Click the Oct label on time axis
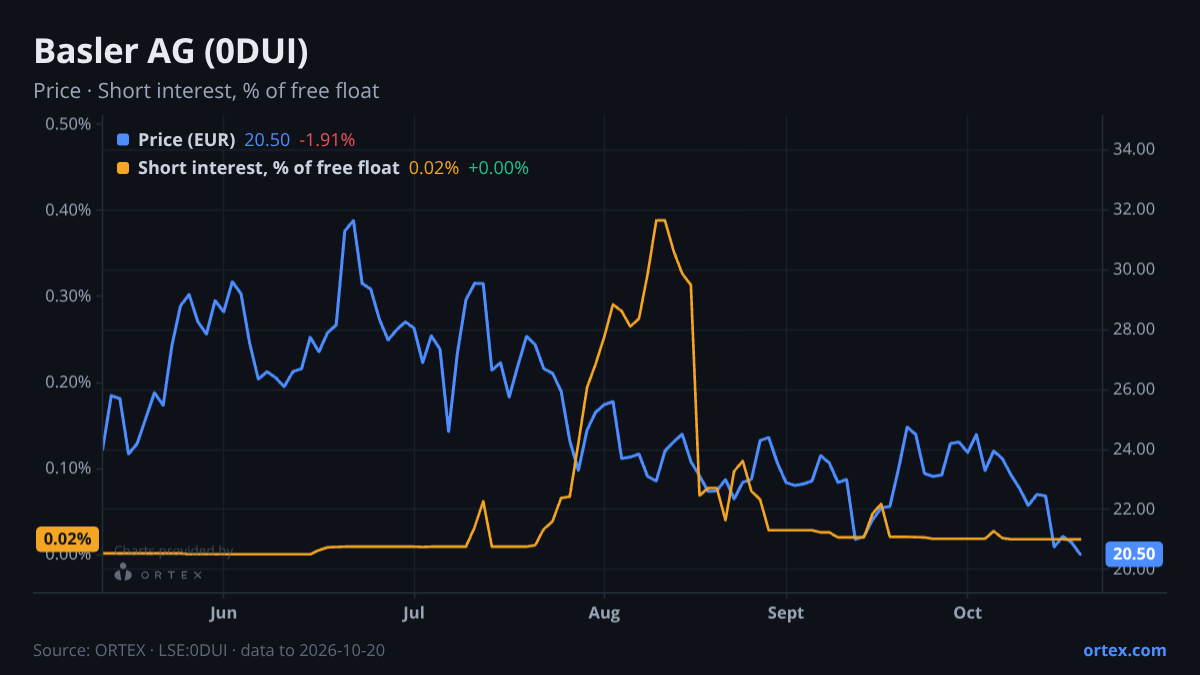The height and width of the screenshot is (675, 1200). (967, 612)
